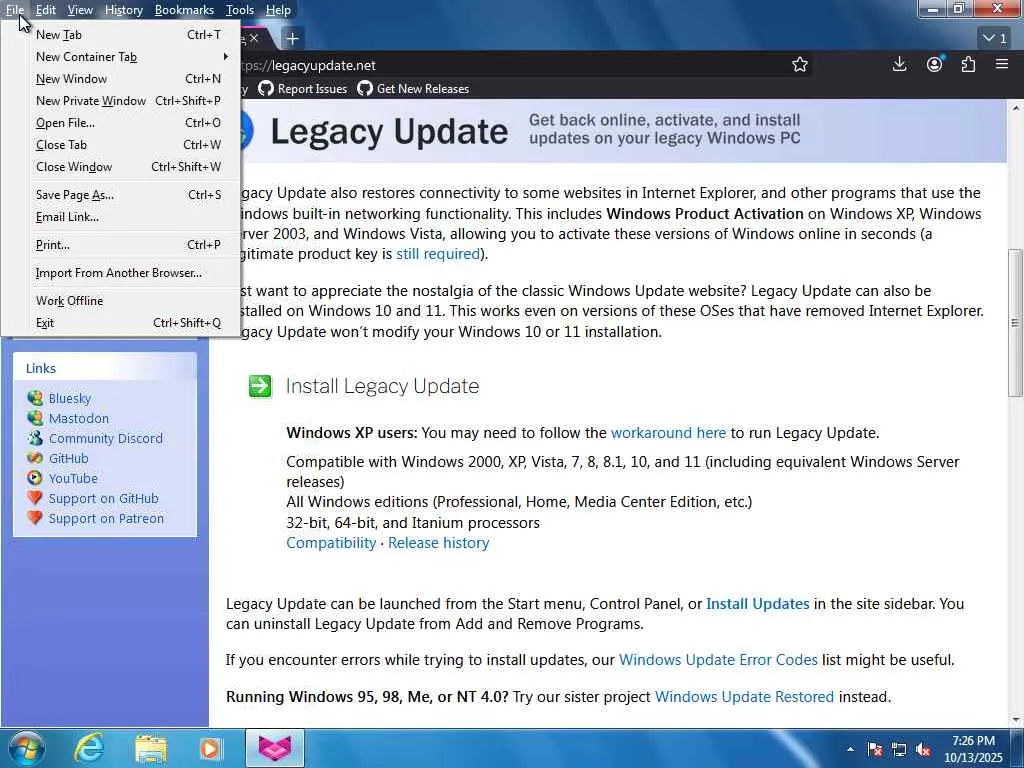Open Action Center flag tray icon
Image resolution: width=1024 pixels, height=768 pixels.
click(874, 749)
